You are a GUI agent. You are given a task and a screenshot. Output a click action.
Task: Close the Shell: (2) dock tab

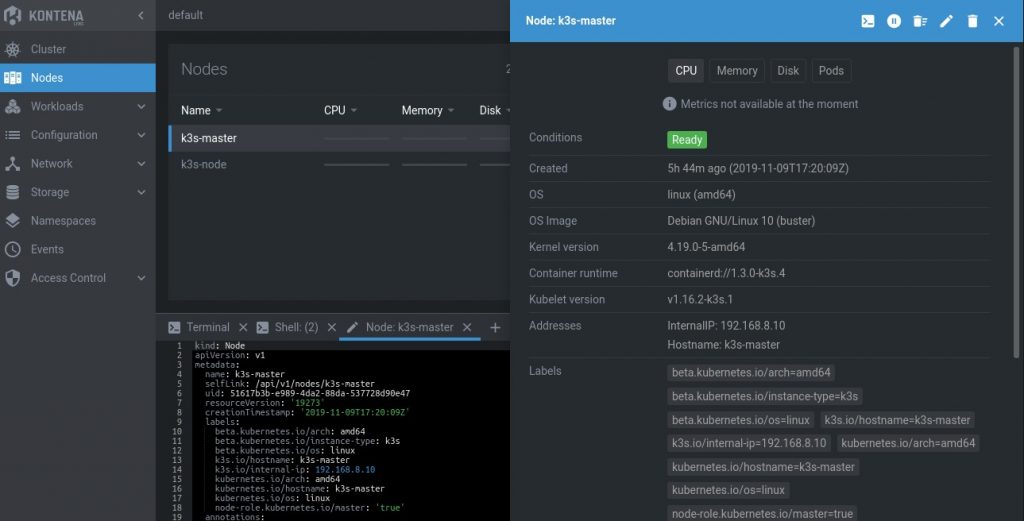(x=332, y=327)
